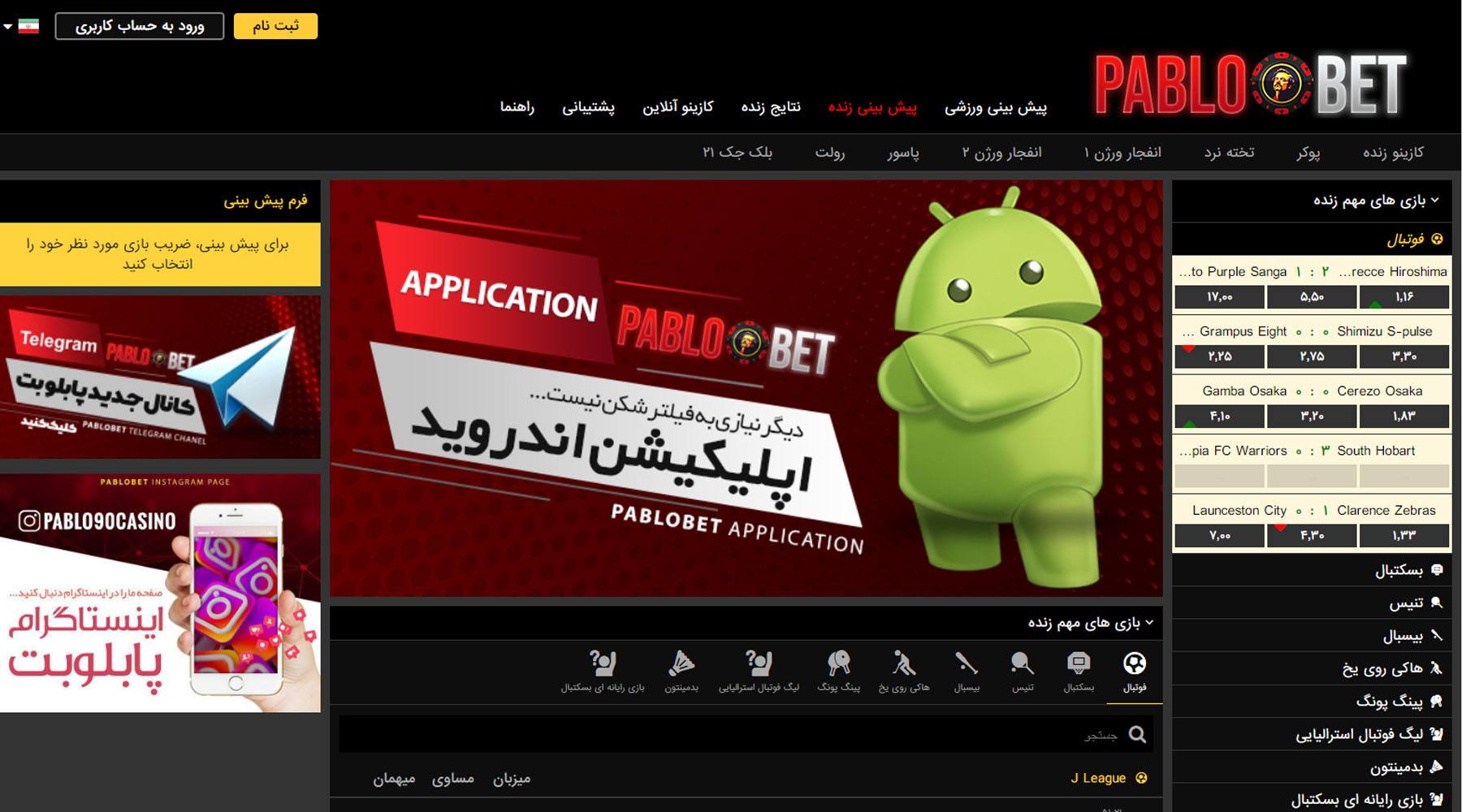The height and width of the screenshot is (812, 1462).
Task: Select odds ۱٫۳۳ for Clarence Zebras
Action: coord(1404,536)
